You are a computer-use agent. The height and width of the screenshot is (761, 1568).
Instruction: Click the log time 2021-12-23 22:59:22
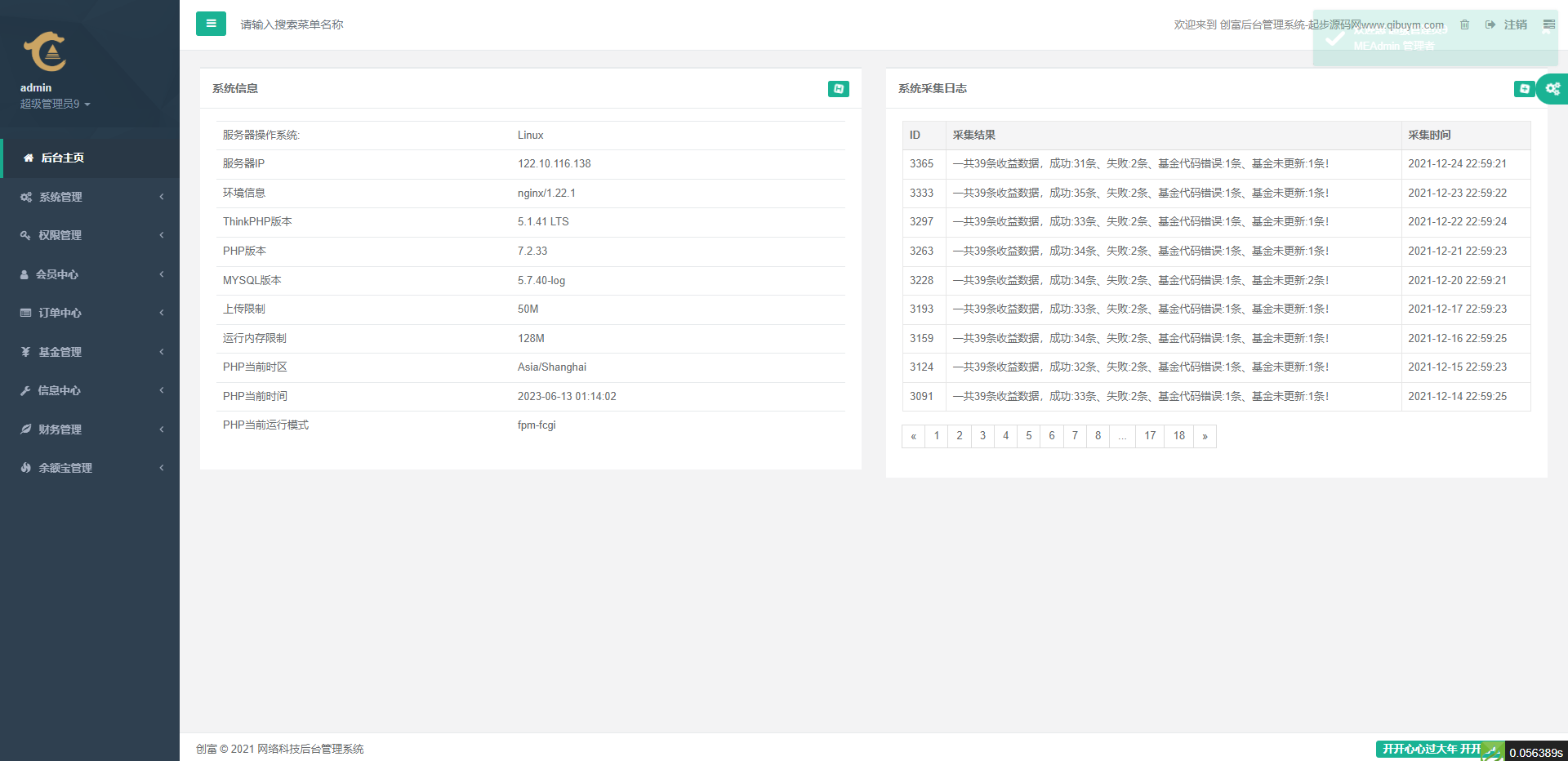(1458, 194)
